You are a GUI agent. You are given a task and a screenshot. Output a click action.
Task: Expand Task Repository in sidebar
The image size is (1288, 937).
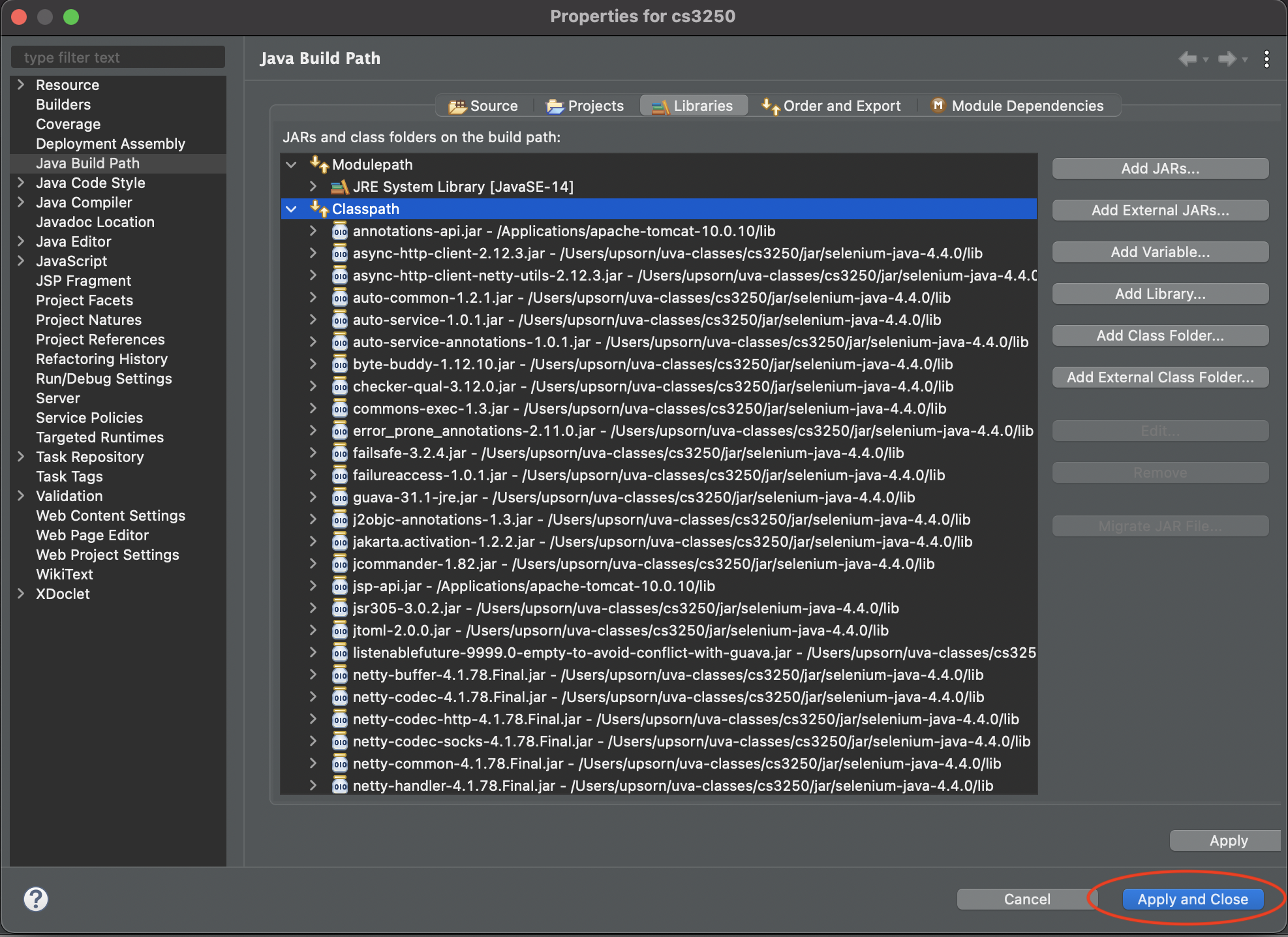click(21, 457)
